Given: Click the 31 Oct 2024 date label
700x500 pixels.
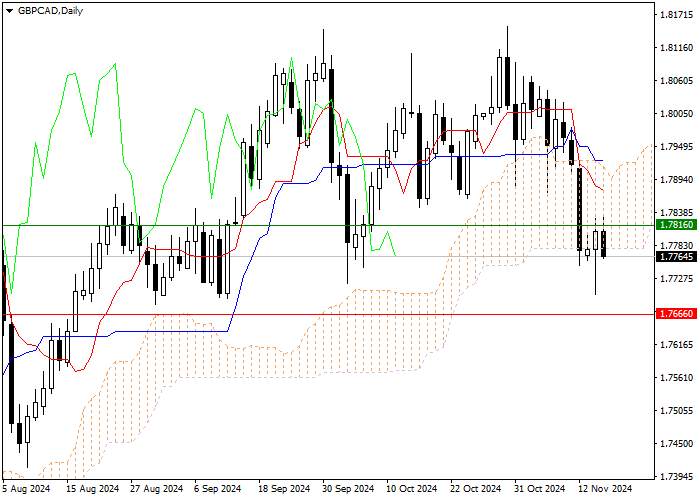Looking at the screenshot, I should tap(539, 489).
